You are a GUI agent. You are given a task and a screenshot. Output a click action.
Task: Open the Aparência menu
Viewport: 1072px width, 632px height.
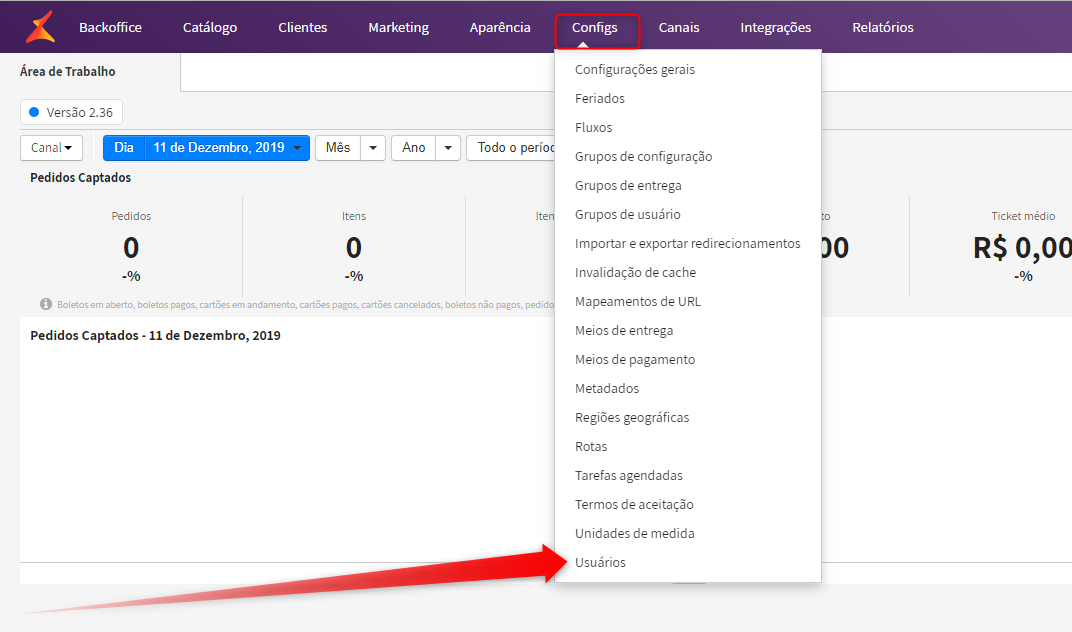click(x=500, y=27)
